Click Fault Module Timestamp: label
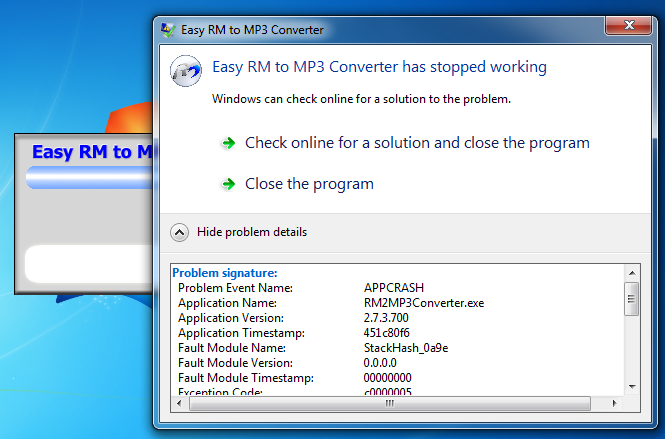The height and width of the screenshot is (439, 665). pyautogui.click(x=246, y=377)
